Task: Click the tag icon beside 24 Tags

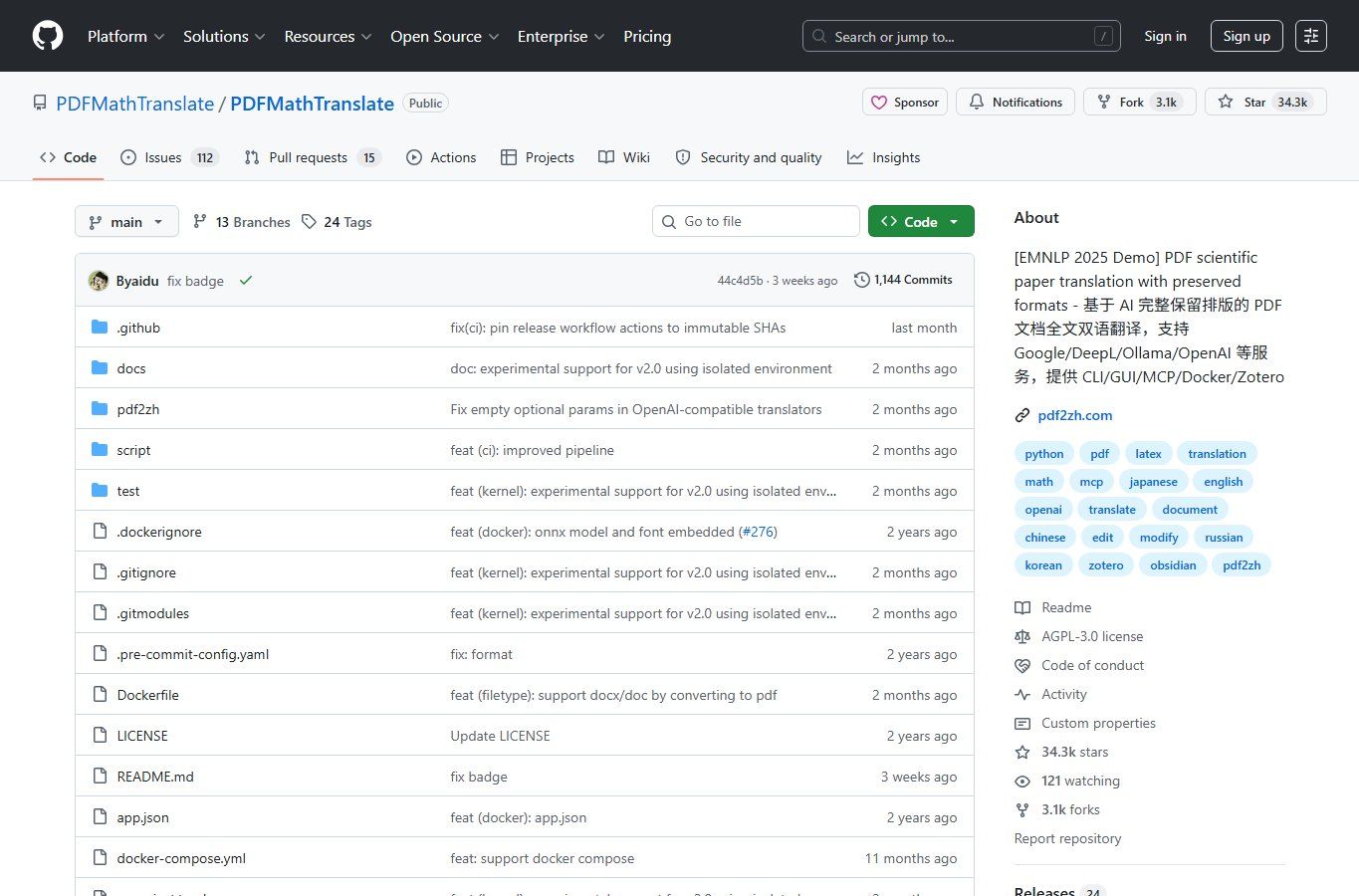Action: (310, 221)
